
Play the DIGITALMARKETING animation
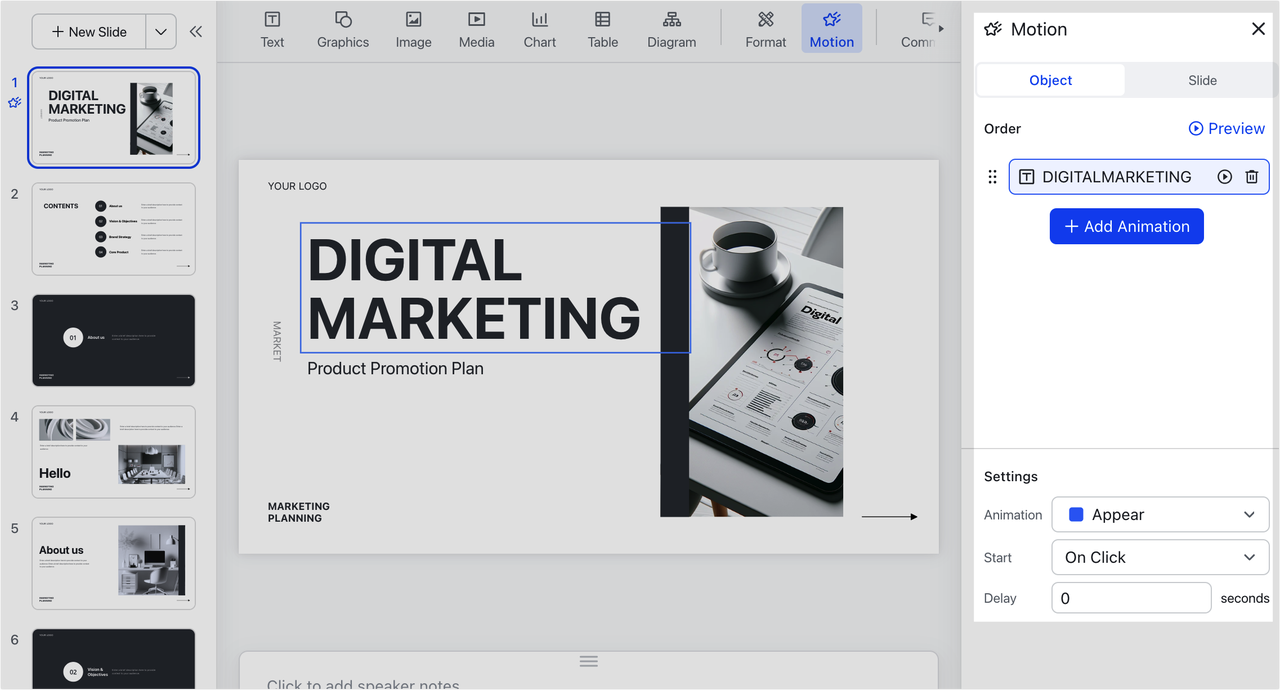pyautogui.click(x=1224, y=177)
